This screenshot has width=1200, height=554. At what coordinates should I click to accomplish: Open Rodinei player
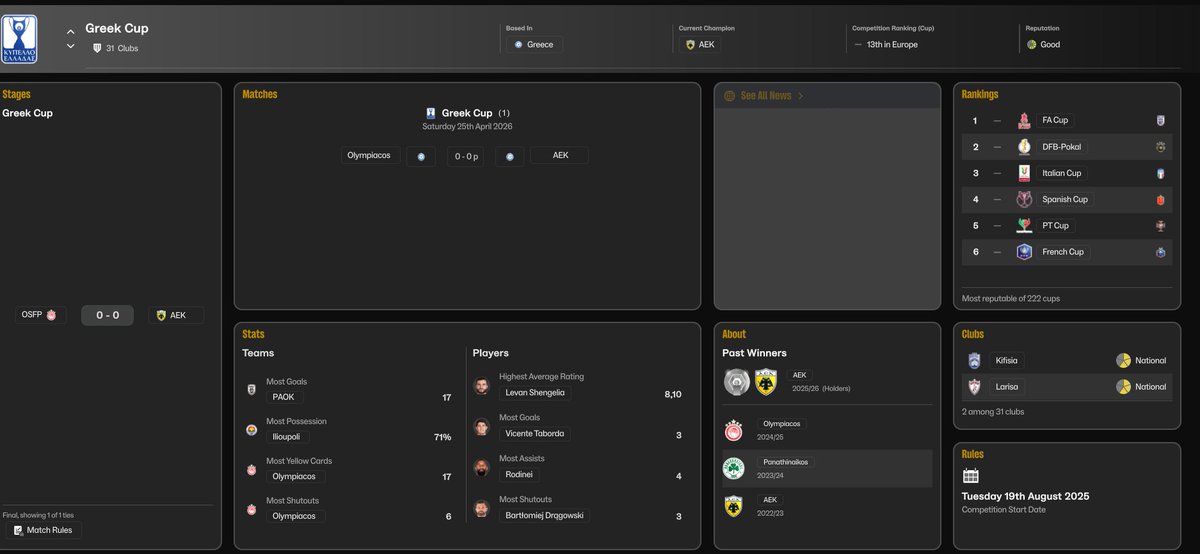(x=521, y=475)
